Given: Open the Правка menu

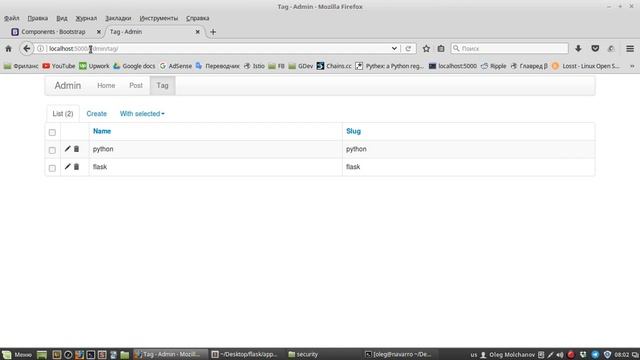Looking at the screenshot, I should tap(38, 18).
